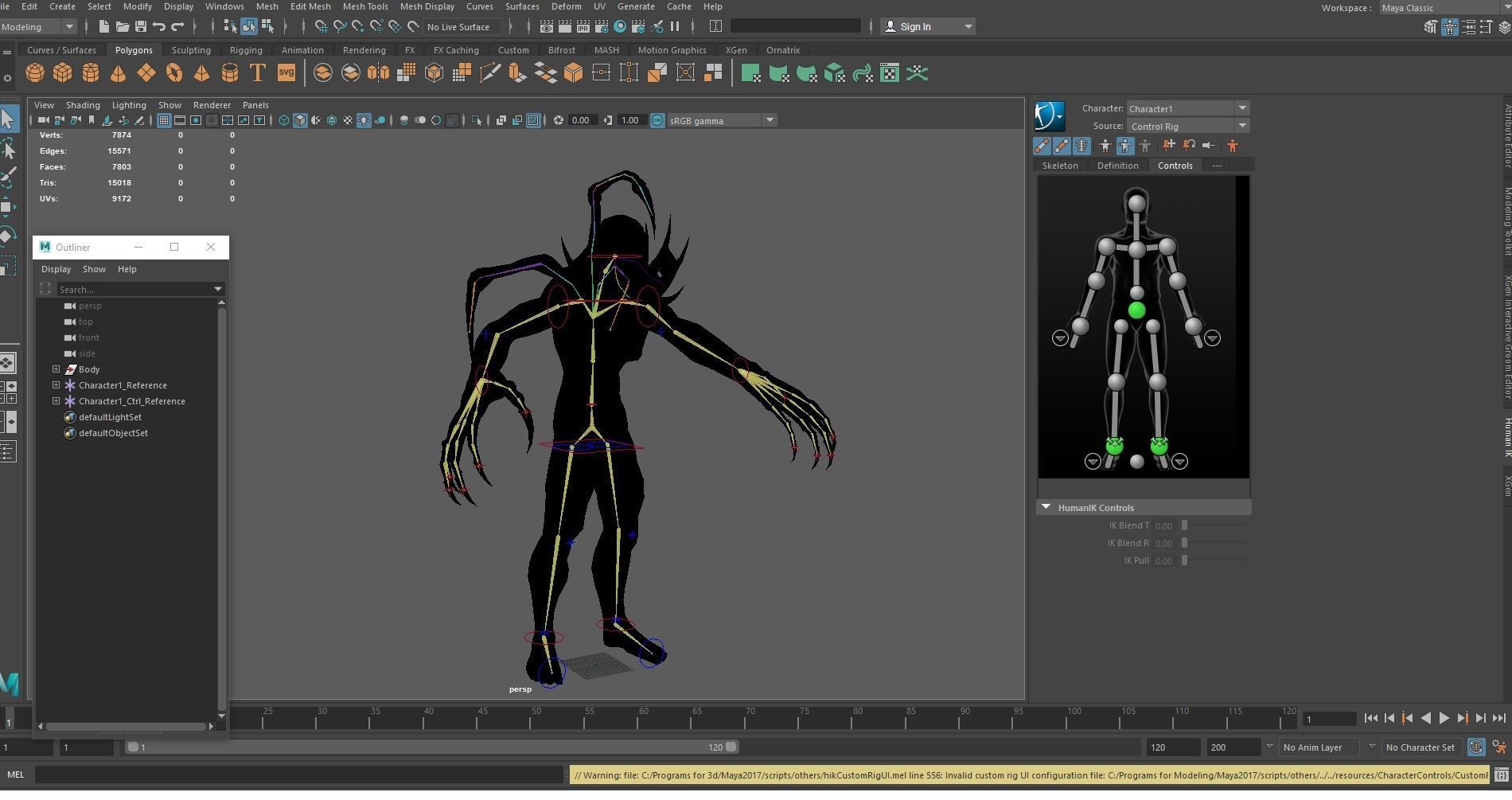Open the Character dropdown in HumanIK
Screen dimensions: 1512x800
[x=1187, y=108]
